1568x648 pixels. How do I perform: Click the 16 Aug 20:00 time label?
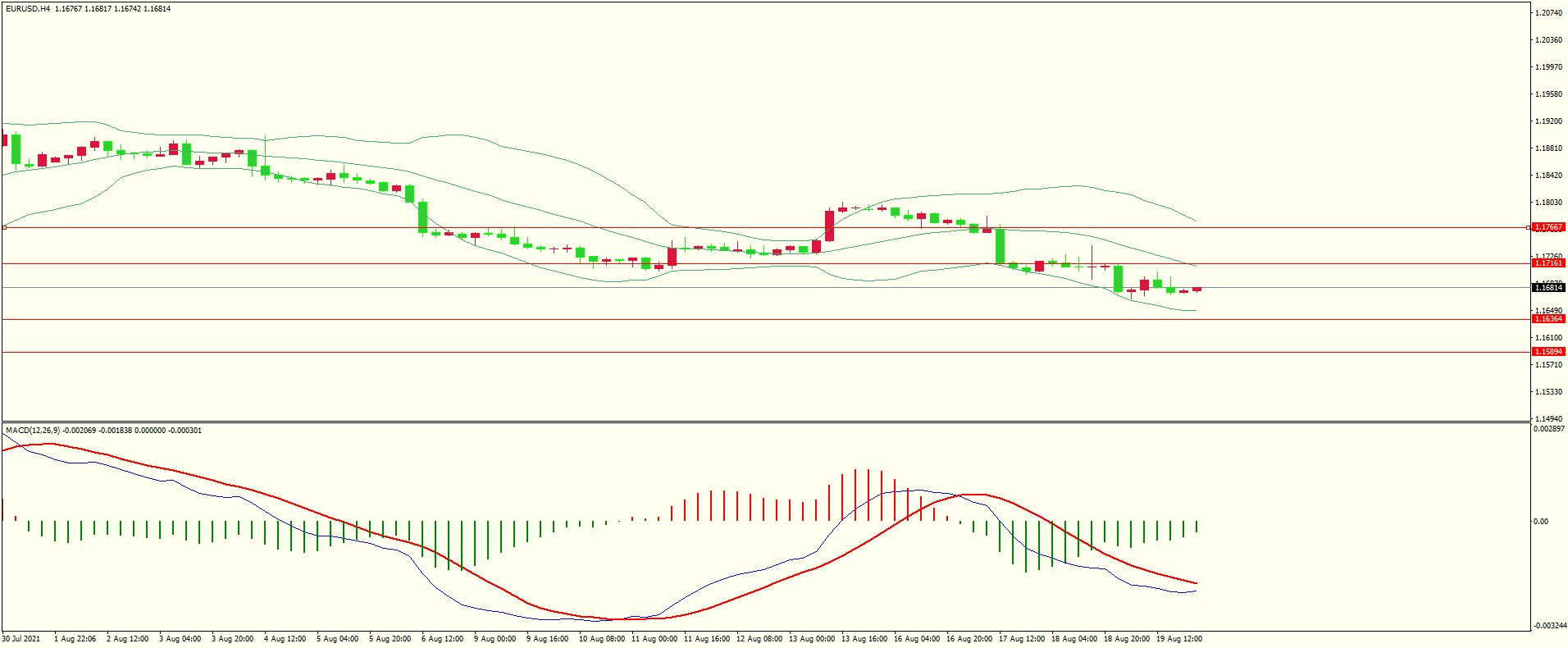(x=969, y=639)
